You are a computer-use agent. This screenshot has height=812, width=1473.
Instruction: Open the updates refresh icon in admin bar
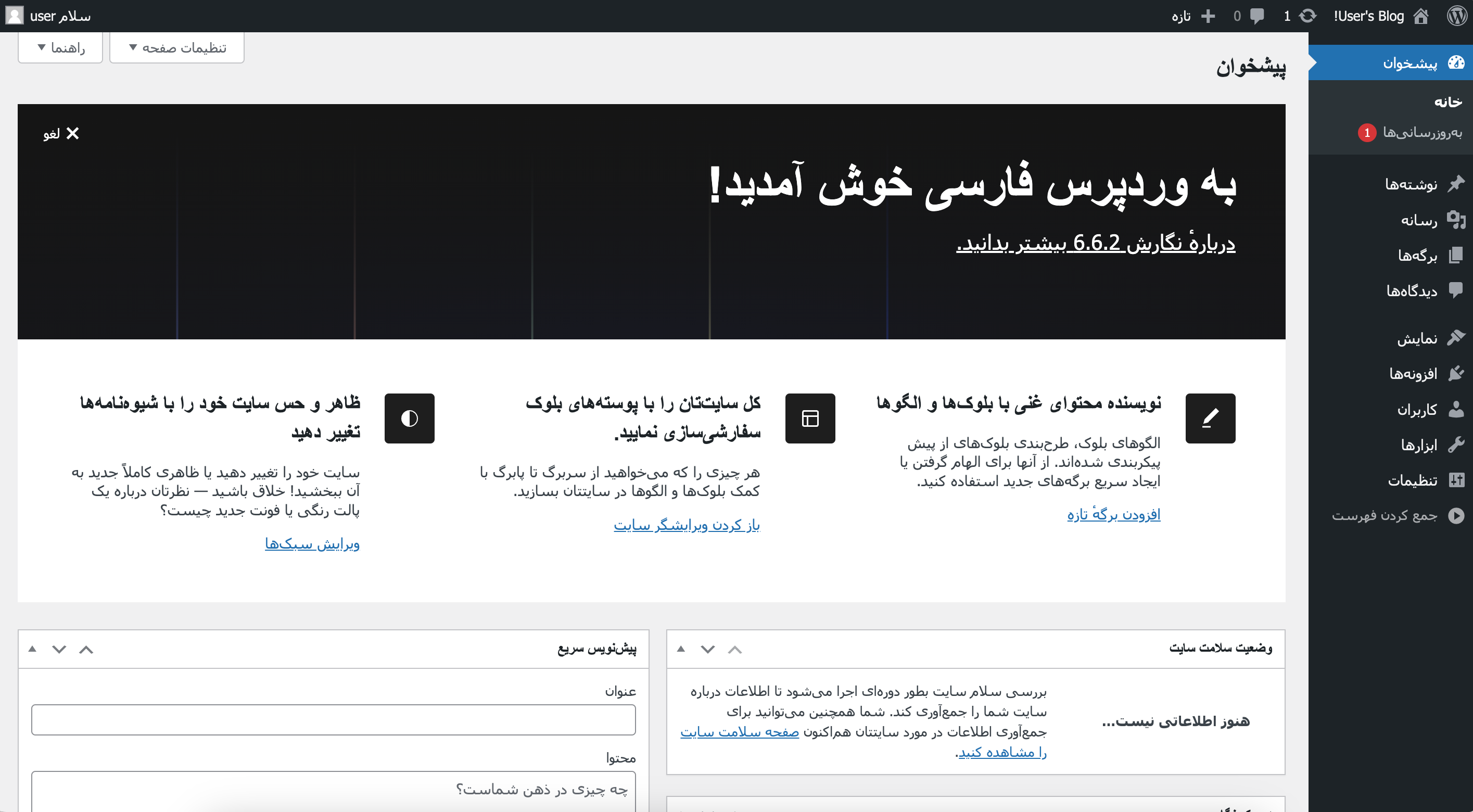1307,16
